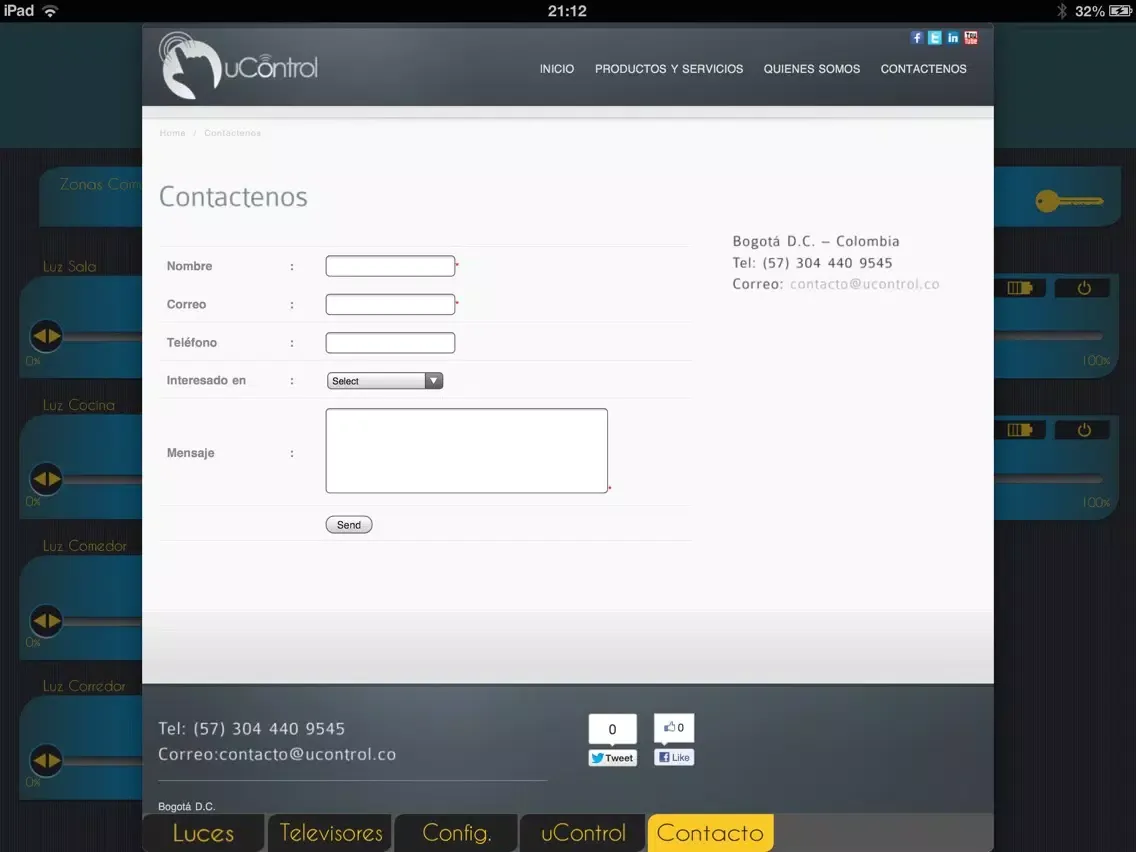This screenshot has height=852, width=1136.
Task: Expand the Interesado en Select dropdown
Action: pos(385,381)
